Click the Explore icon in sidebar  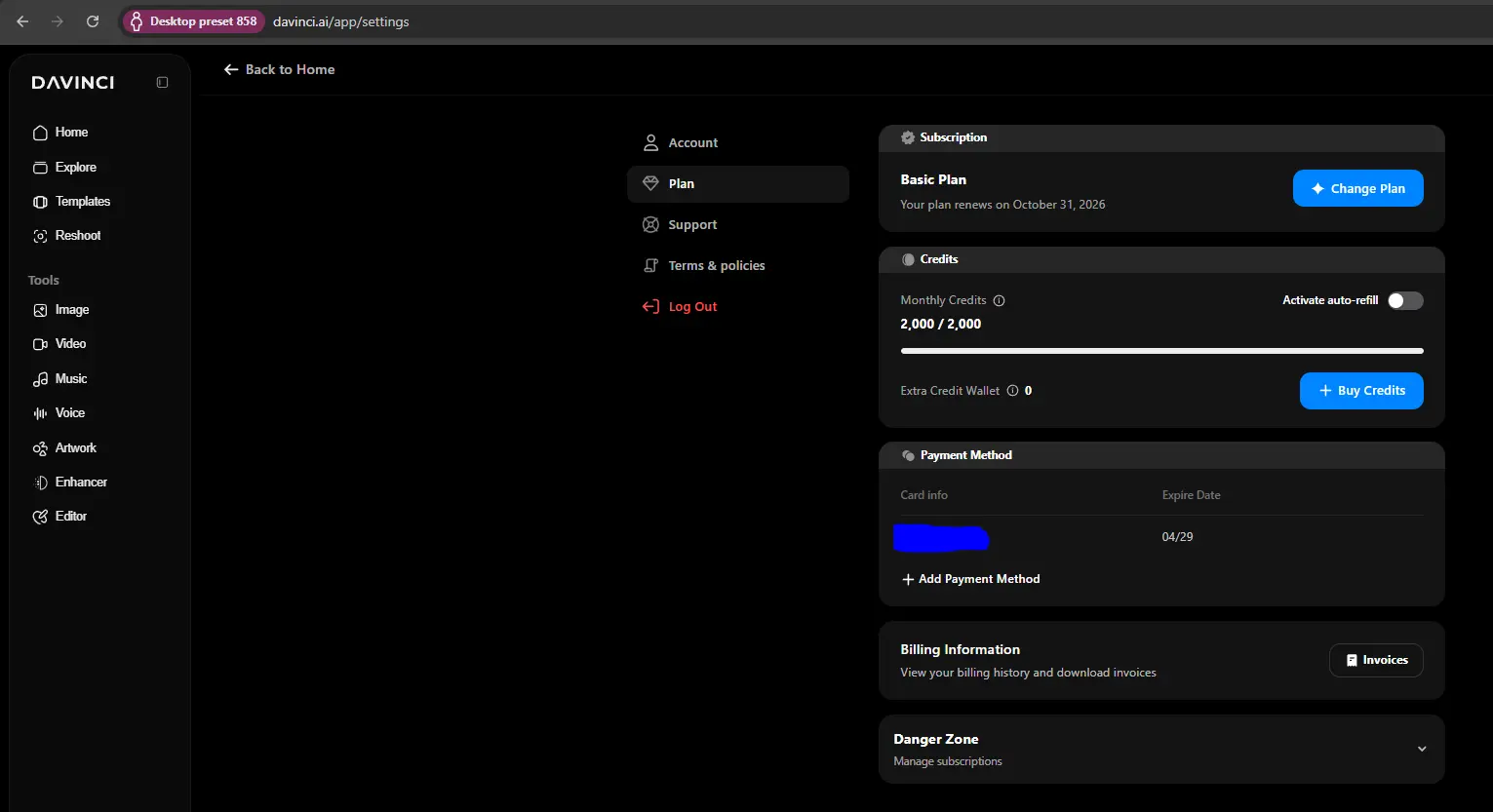[x=40, y=168]
